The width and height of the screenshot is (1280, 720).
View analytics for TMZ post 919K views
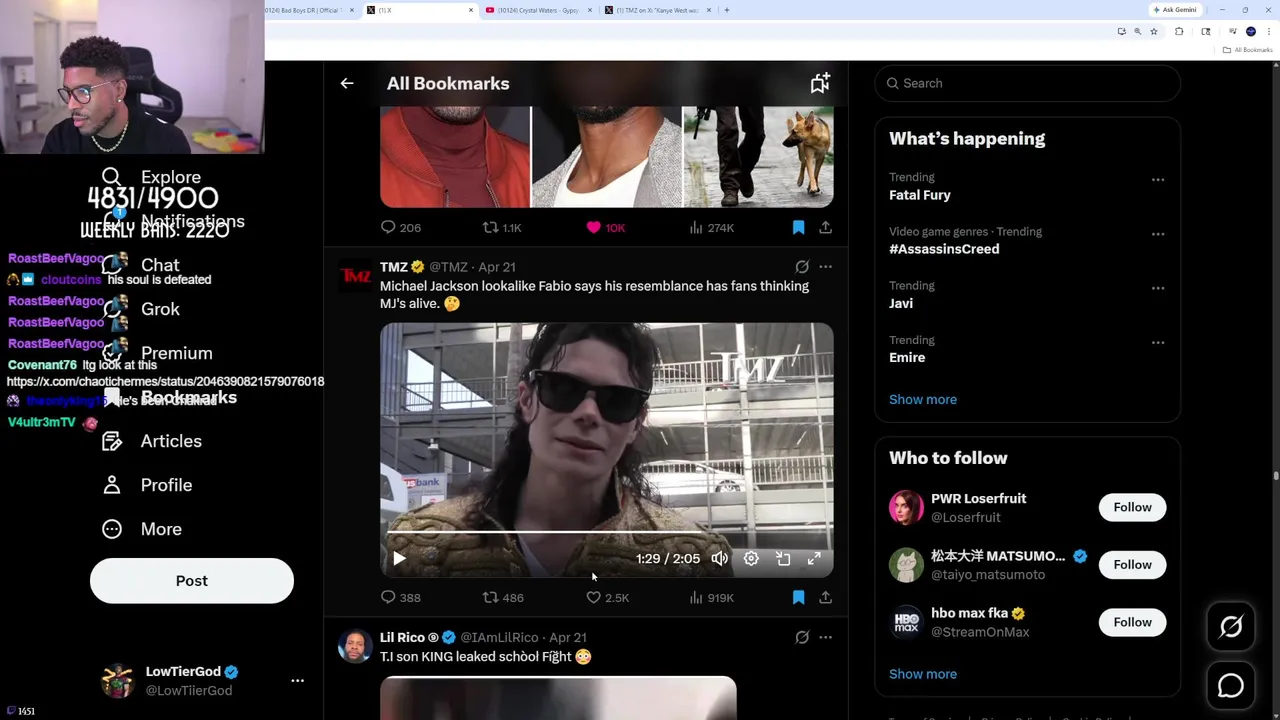tap(712, 598)
